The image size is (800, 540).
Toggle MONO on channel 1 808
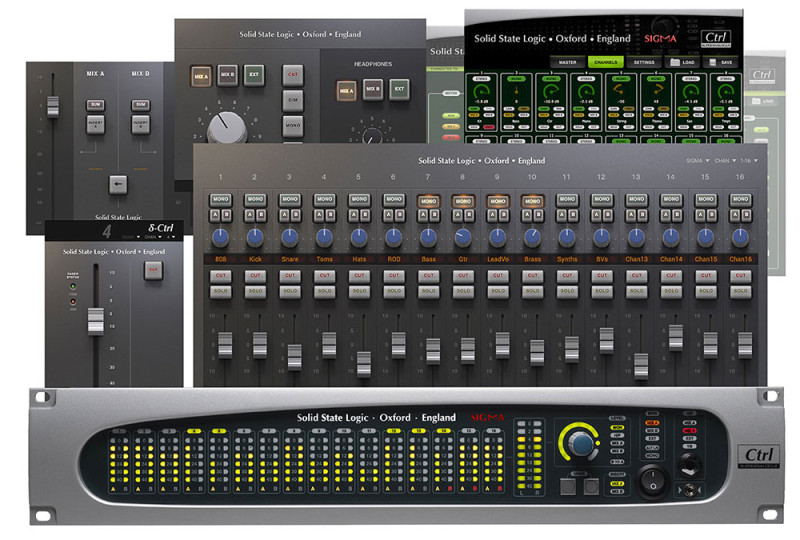pyautogui.click(x=220, y=200)
